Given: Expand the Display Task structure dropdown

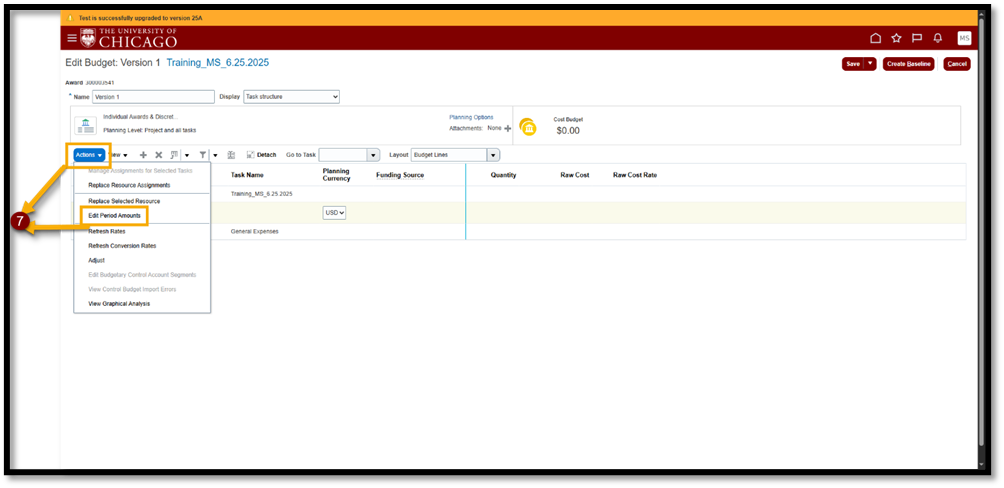Looking at the screenshot, I should (x=292, y=97).
